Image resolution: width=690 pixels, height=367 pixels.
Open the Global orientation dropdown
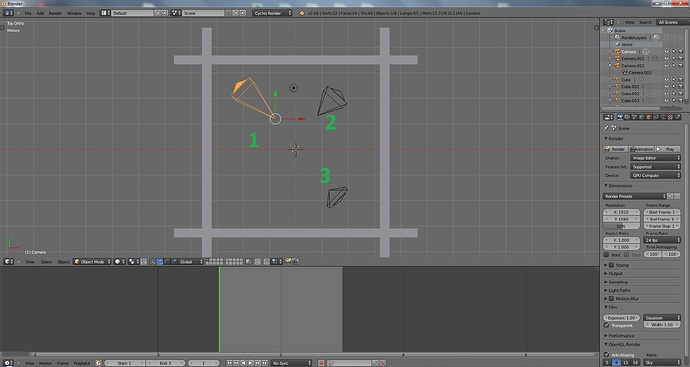click(191, 261)
